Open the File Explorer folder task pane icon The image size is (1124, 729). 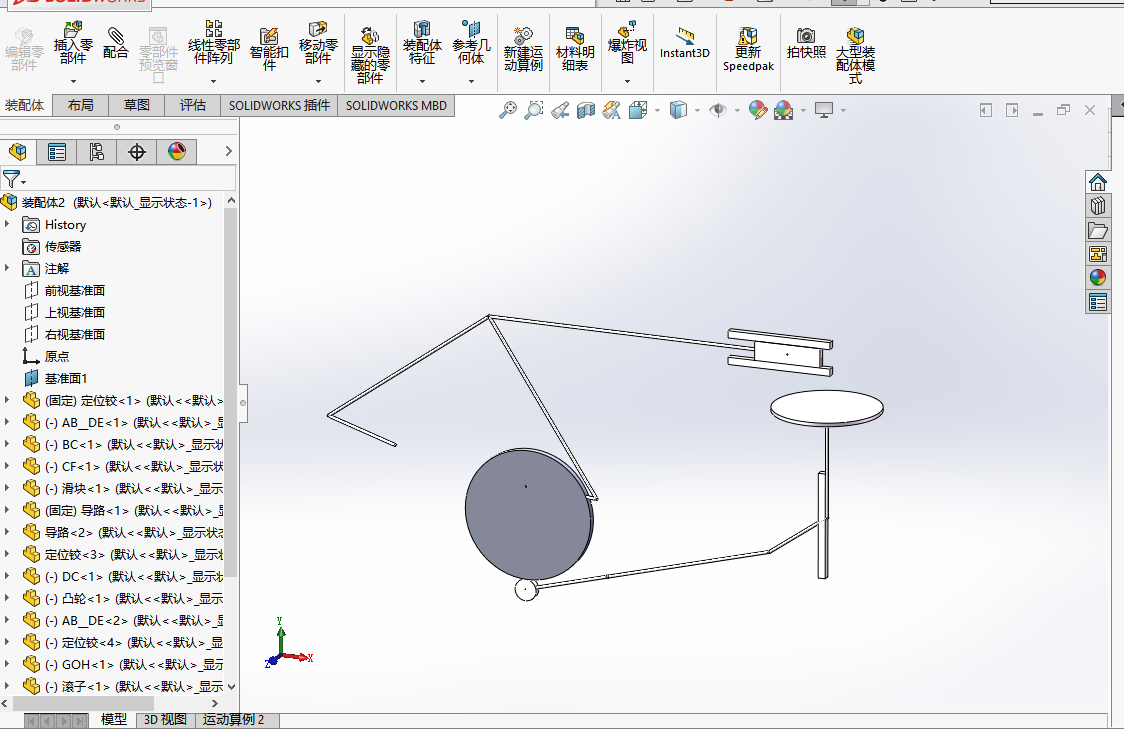1097,231
